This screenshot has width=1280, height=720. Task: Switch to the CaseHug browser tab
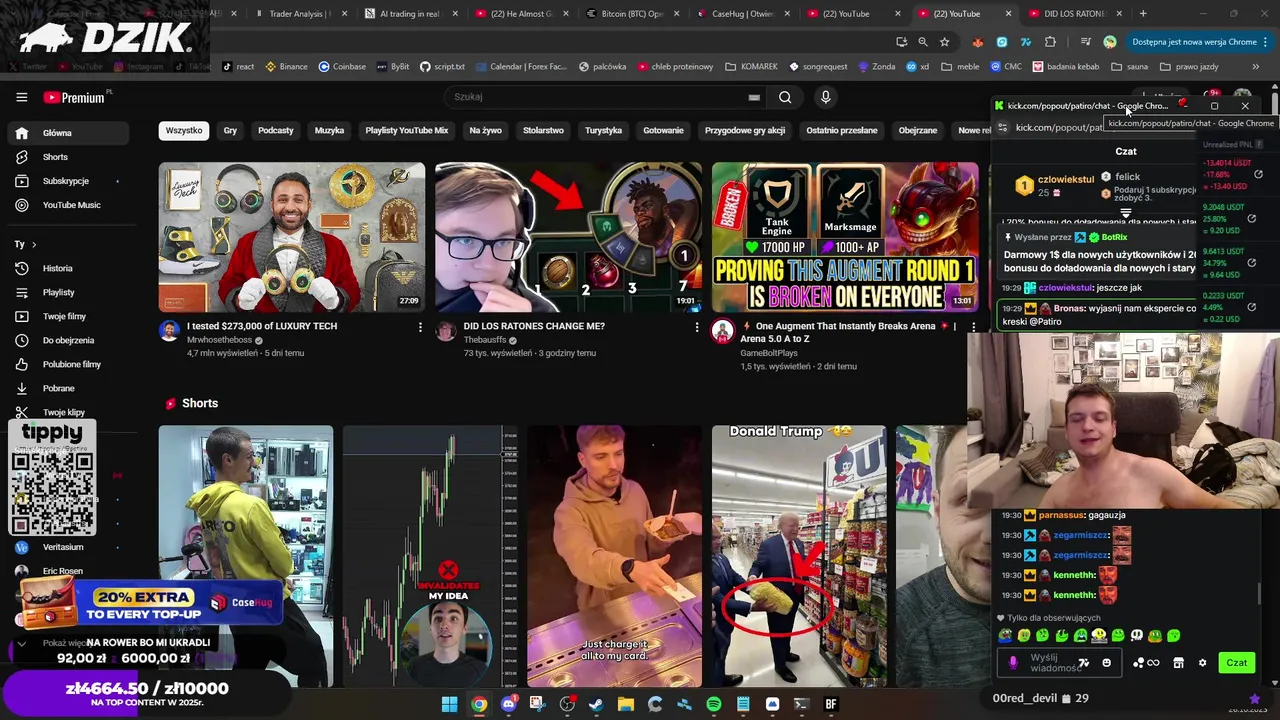coord(743,14)
